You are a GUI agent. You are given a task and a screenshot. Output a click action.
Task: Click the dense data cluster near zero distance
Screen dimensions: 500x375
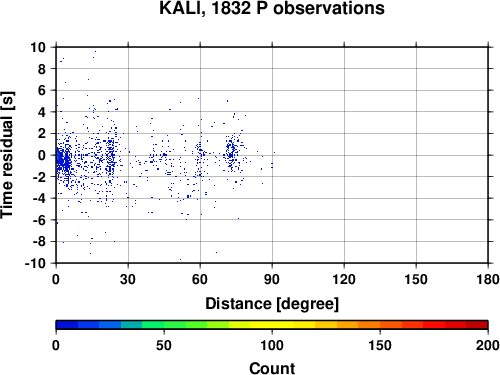(62, 160)
